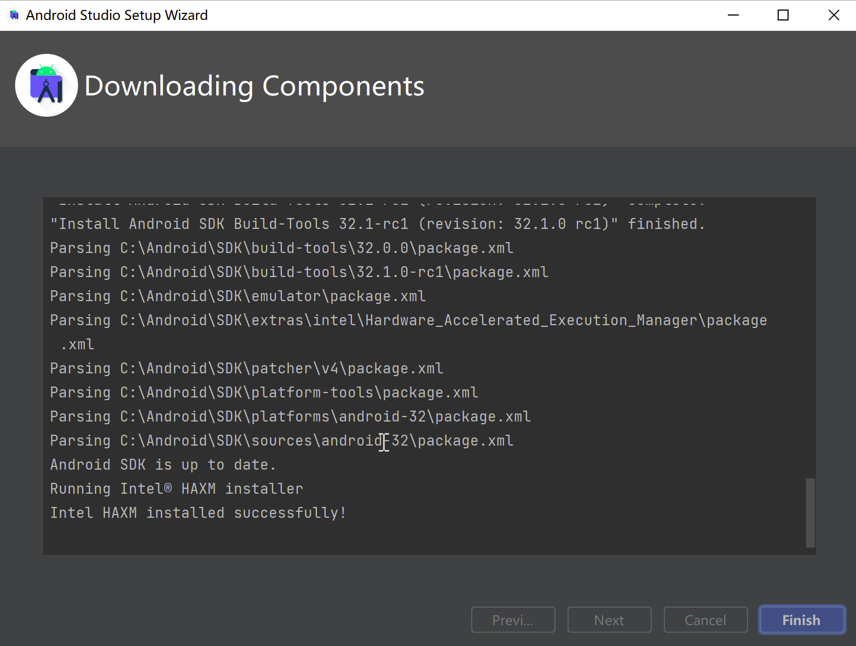Click the log scrollbar thumb
856x646 pixels.
click(x=810, y=512)
